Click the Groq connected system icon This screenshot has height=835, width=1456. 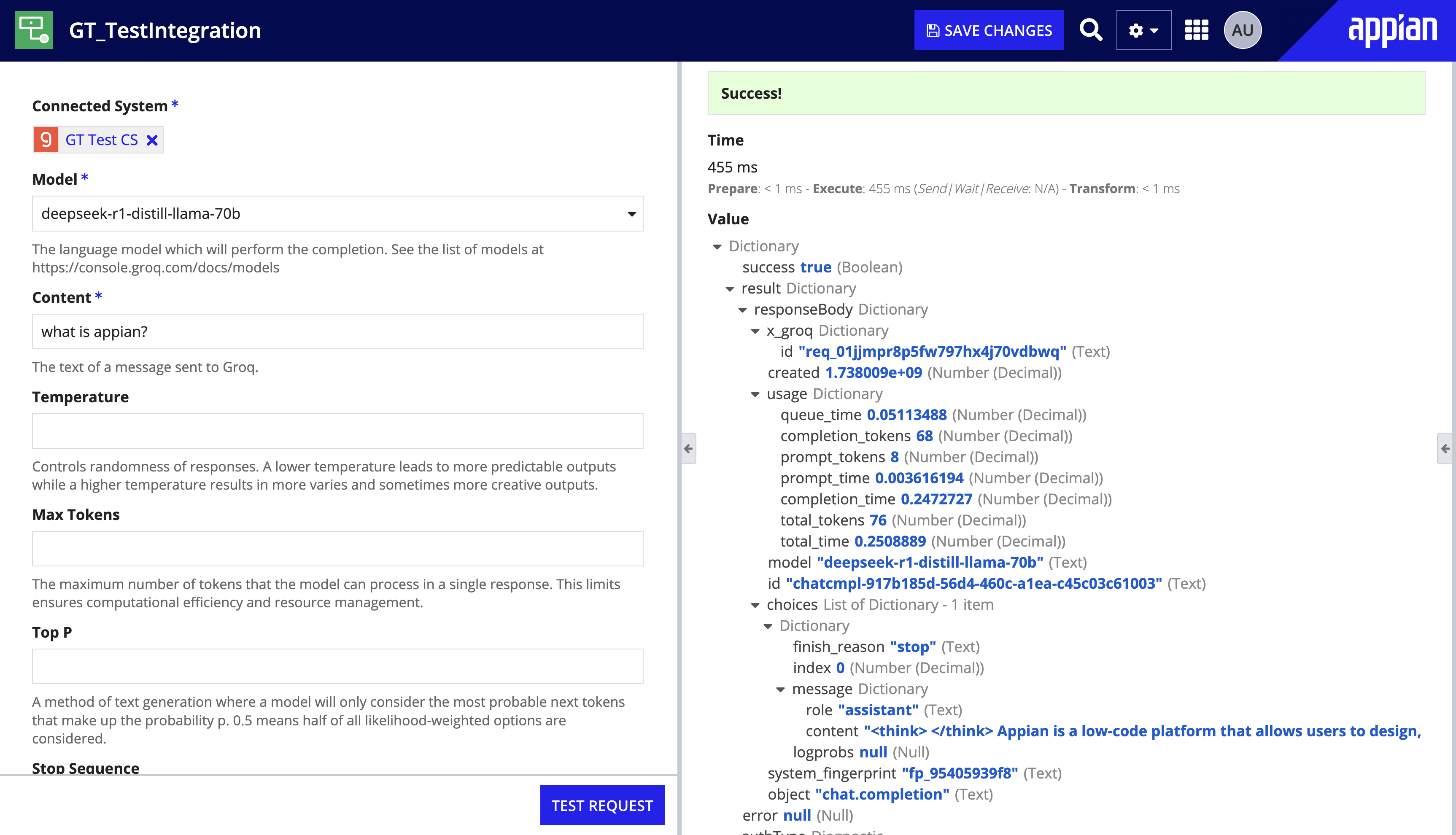click(x=46, y=140)
